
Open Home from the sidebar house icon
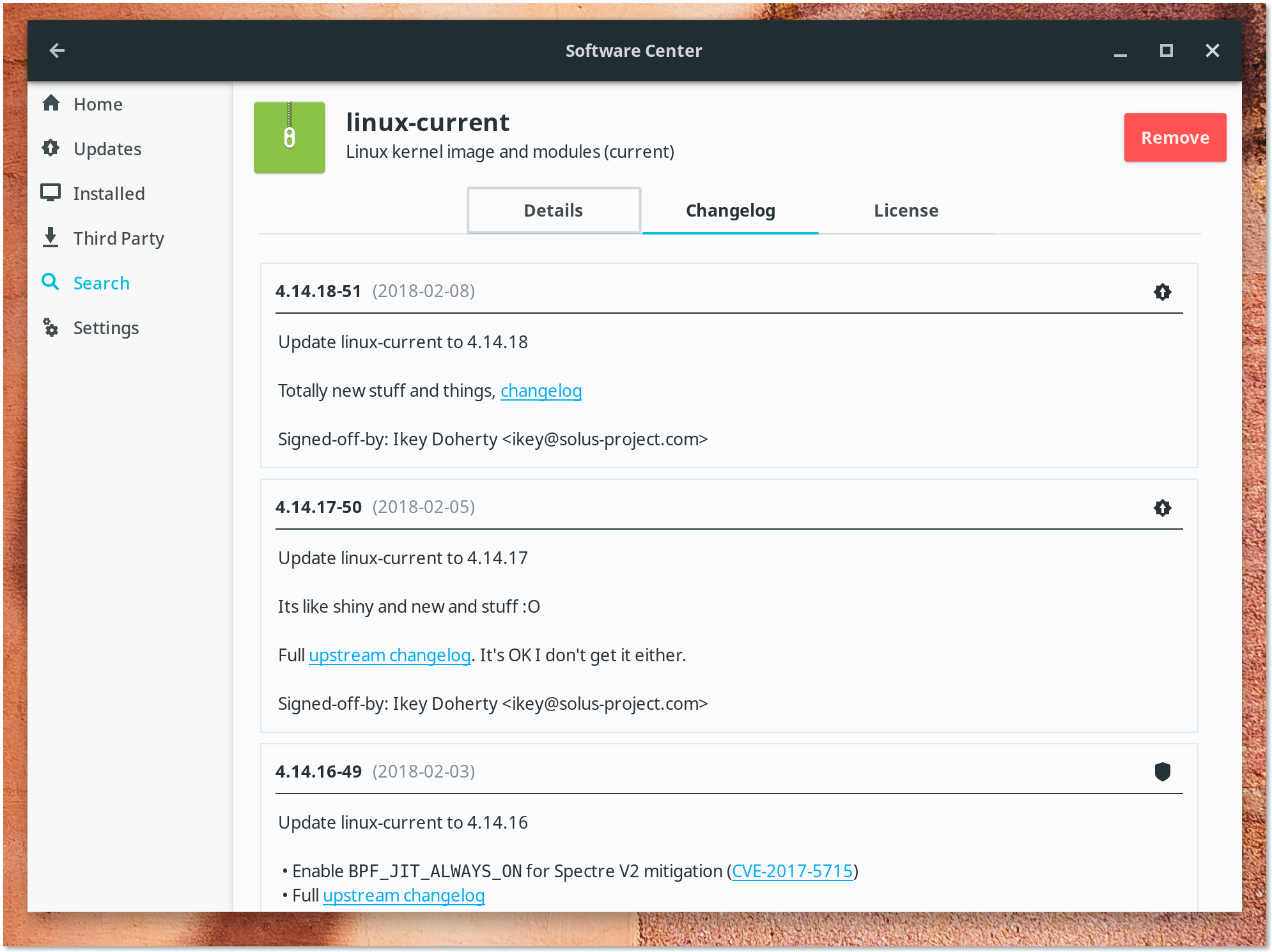pyautogui.click(x=51, y=104)
